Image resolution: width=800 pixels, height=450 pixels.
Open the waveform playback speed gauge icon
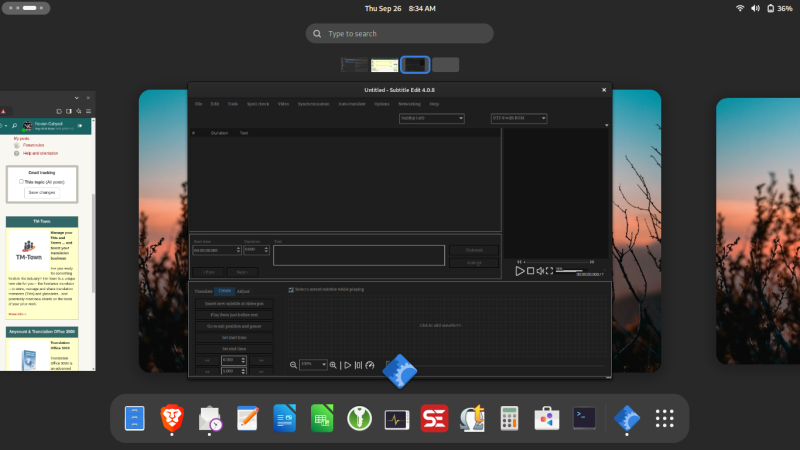[x=370, y=365]
